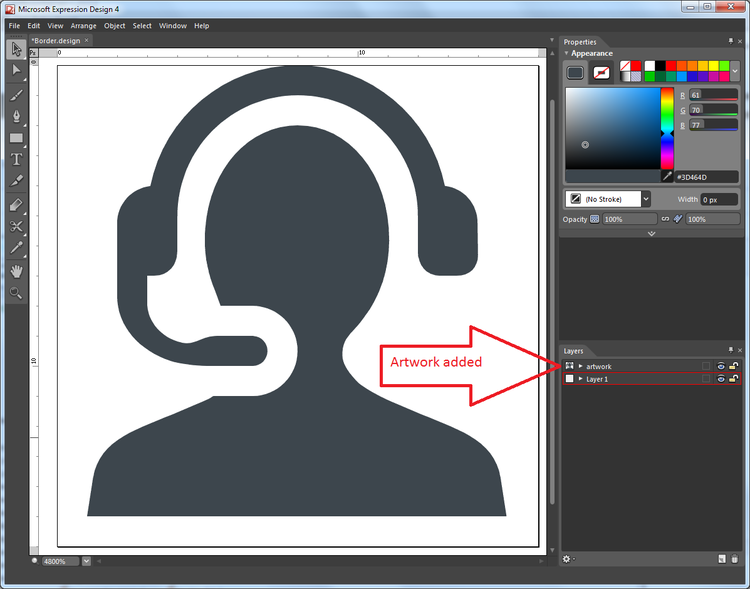Screen dimensions: 750x589
Task: Click the stroke Width input field
Action: pyautogui.click(x=718, y=200)
